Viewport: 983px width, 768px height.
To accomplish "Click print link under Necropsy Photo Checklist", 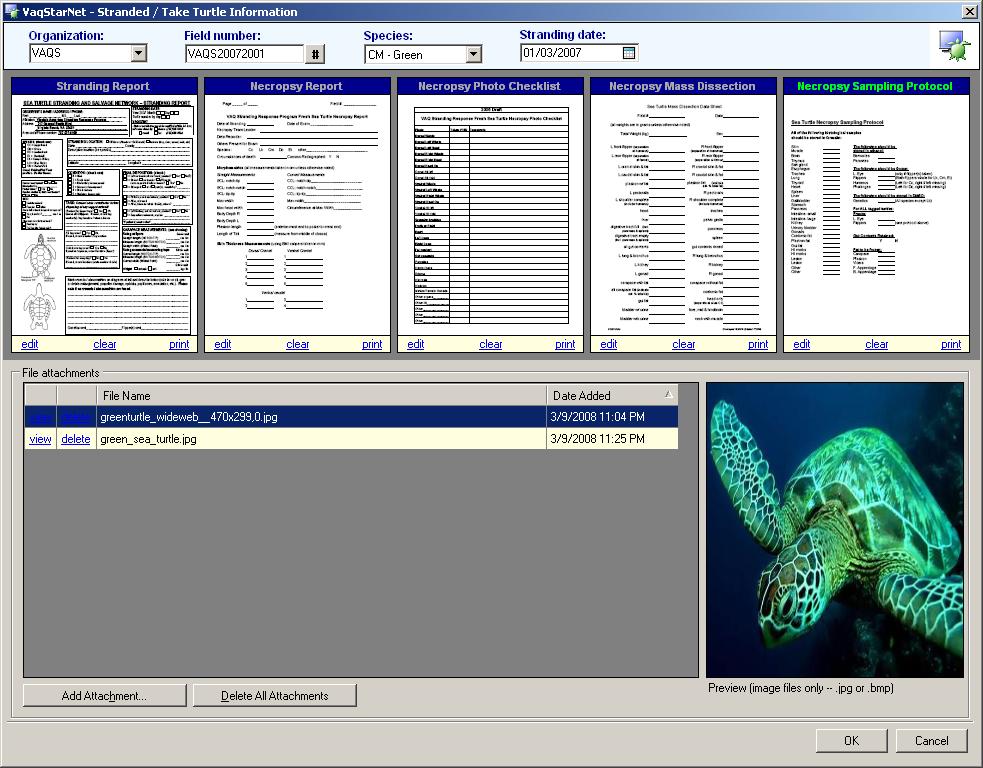I will tap(565, 344).
